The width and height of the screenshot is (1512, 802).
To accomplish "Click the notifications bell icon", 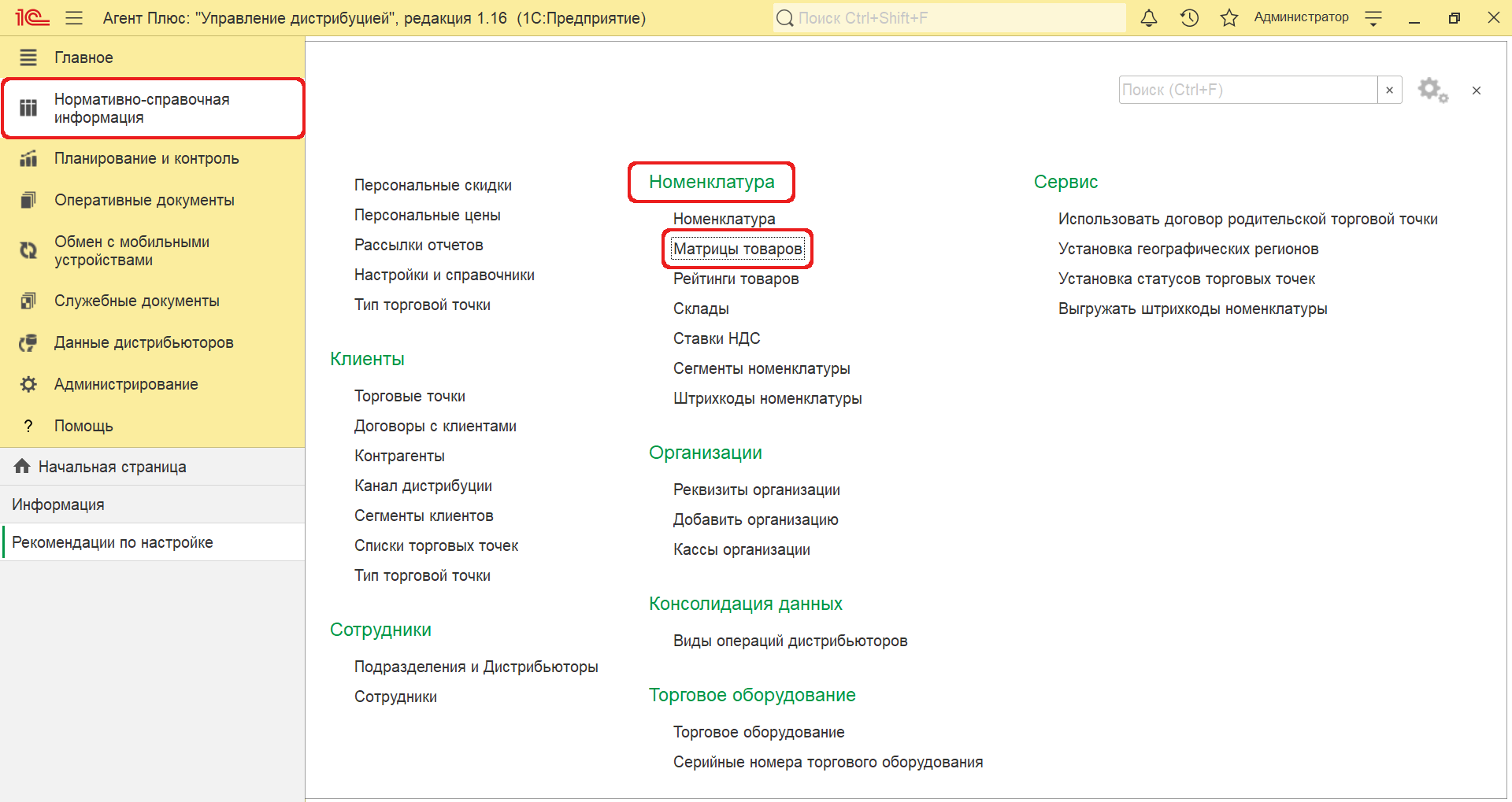I will (1149, 18).
